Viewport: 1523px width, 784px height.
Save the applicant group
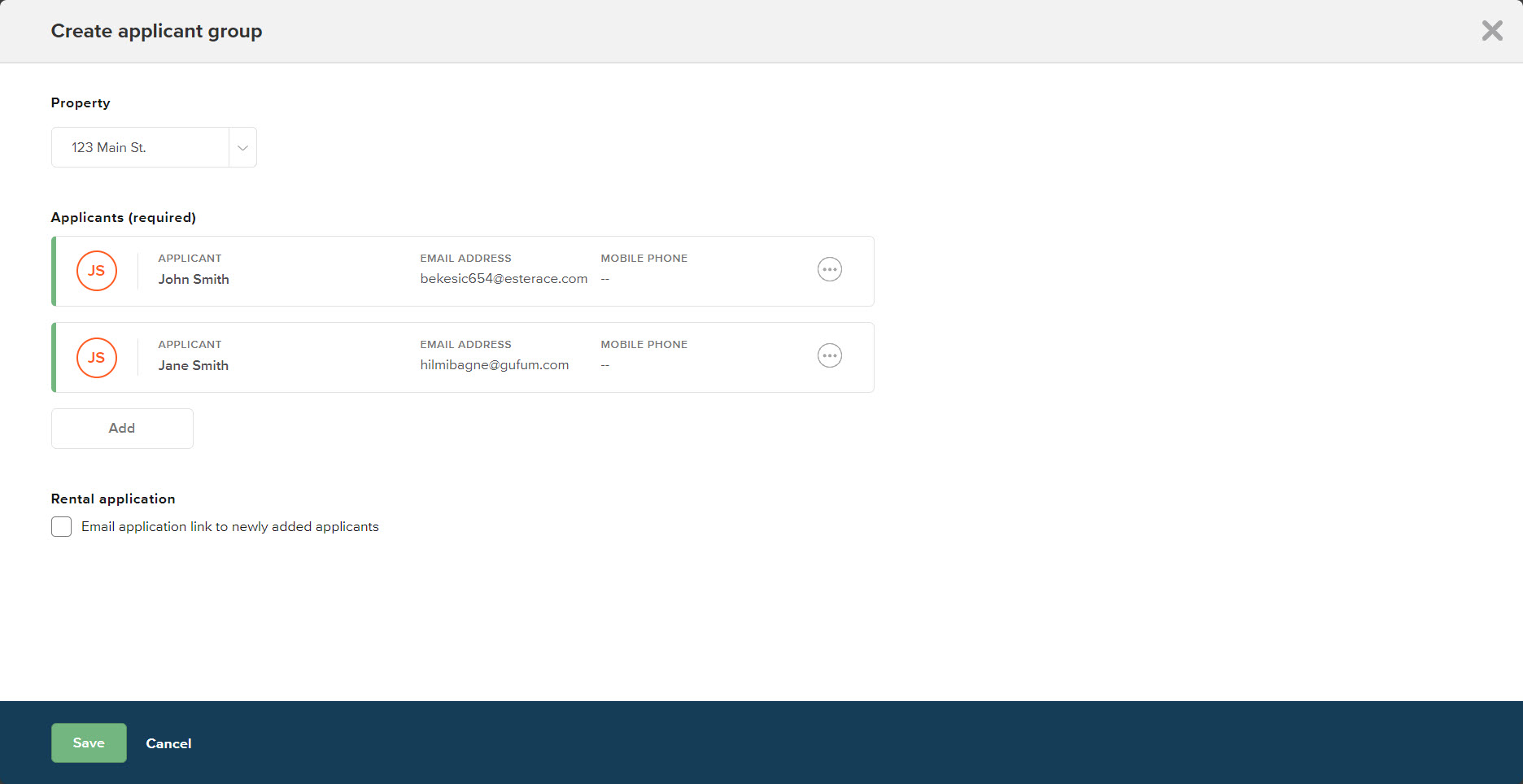tap(89, 743)
